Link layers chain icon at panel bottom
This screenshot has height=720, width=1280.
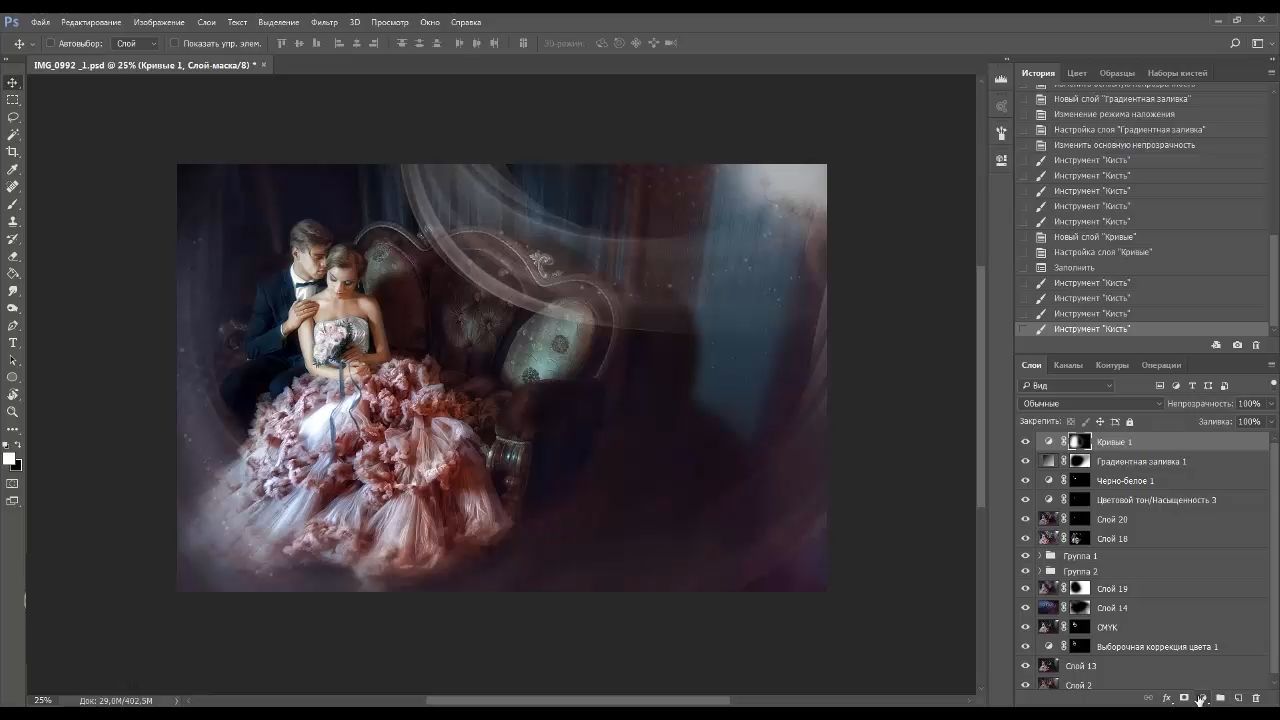[x=1148, y=698]
